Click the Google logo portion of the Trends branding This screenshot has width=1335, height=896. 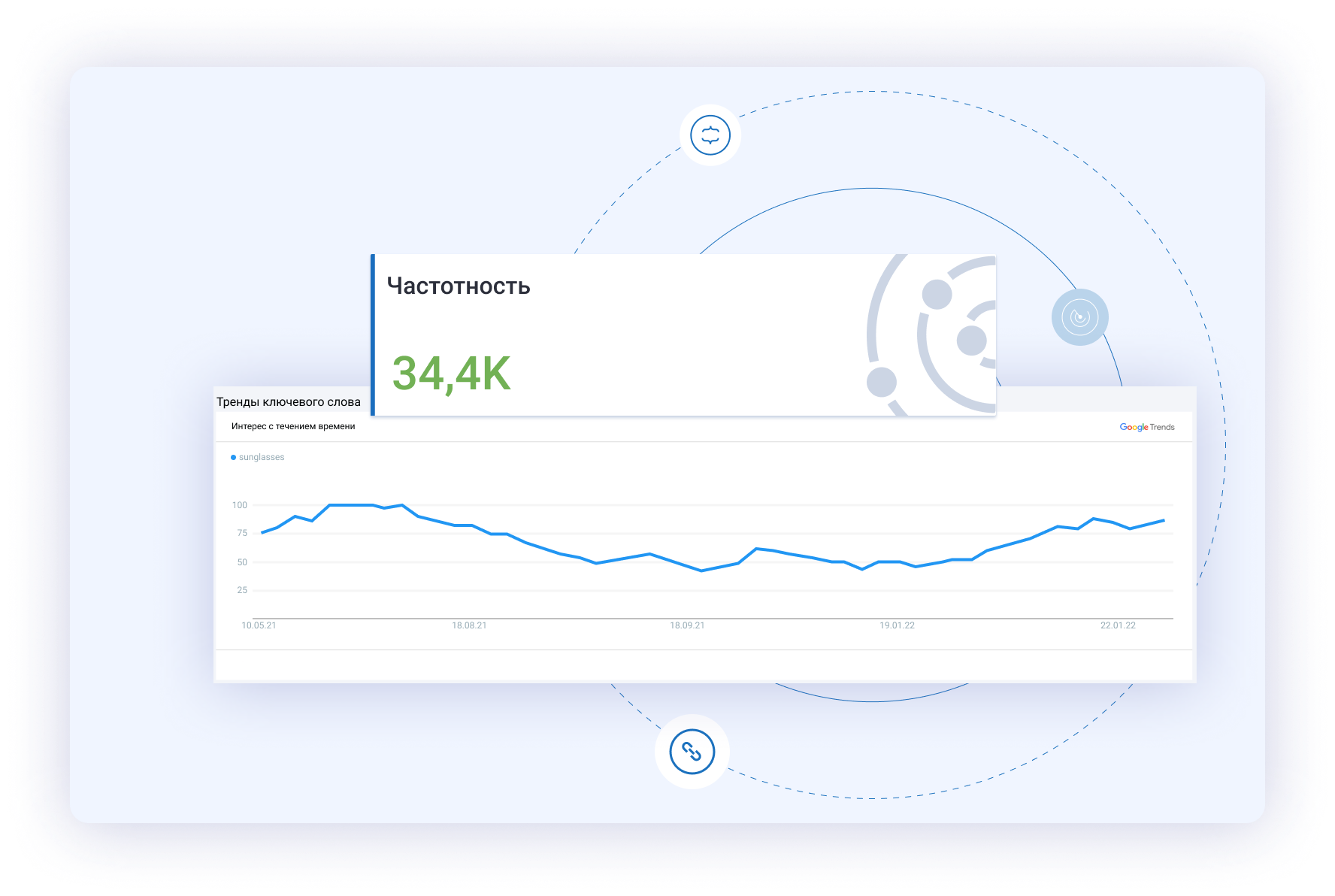pos(1133,426)
